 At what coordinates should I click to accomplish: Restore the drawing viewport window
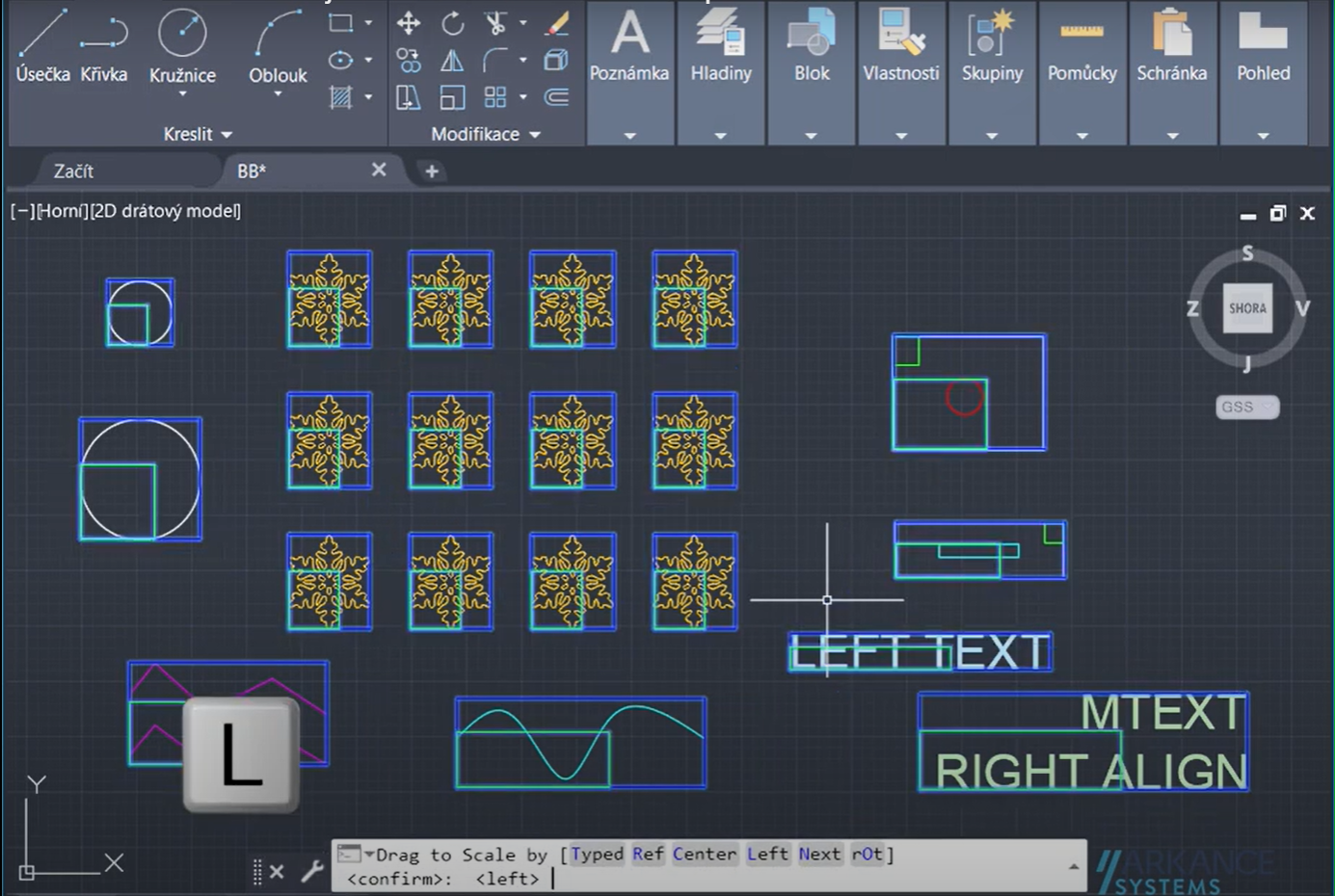1277,213
